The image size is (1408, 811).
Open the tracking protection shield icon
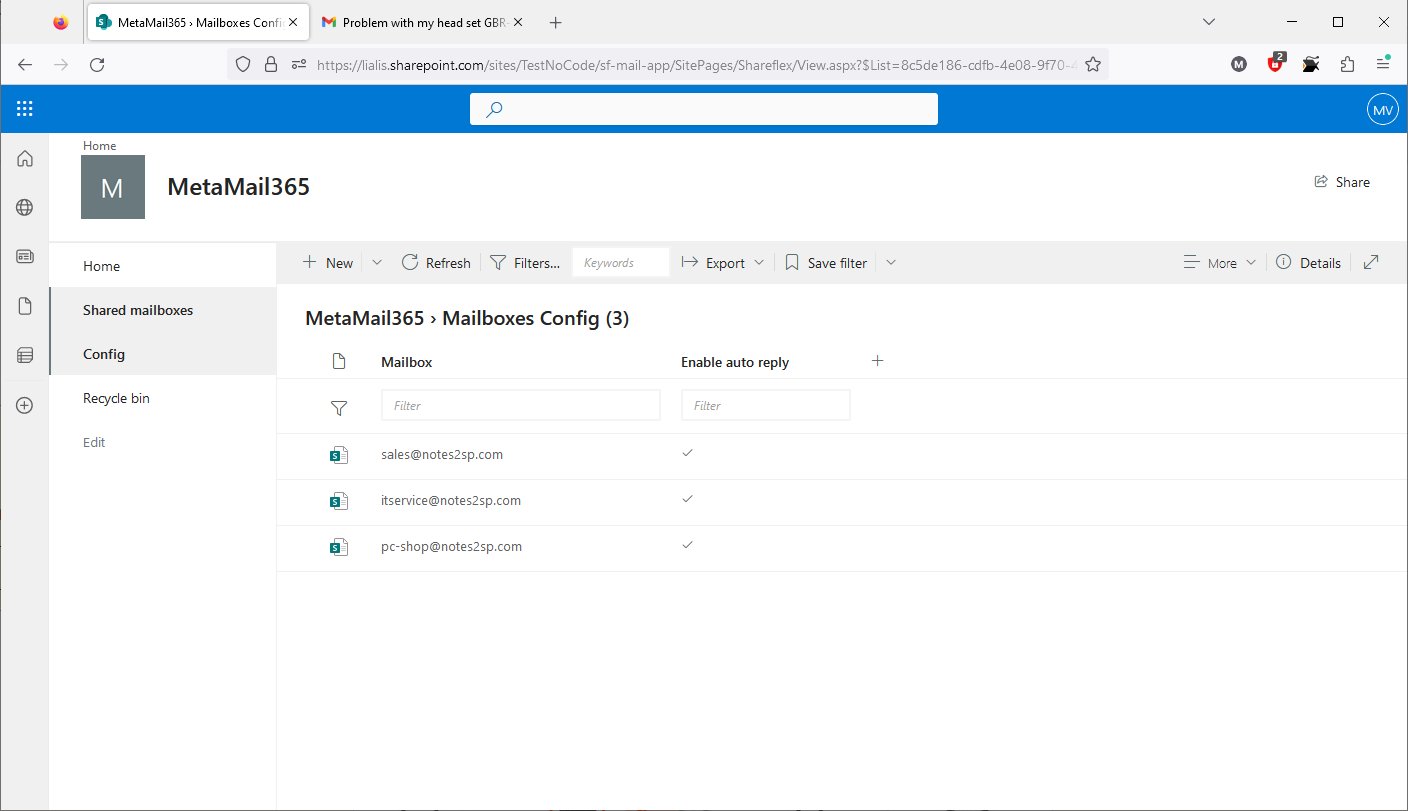(242, 64)
